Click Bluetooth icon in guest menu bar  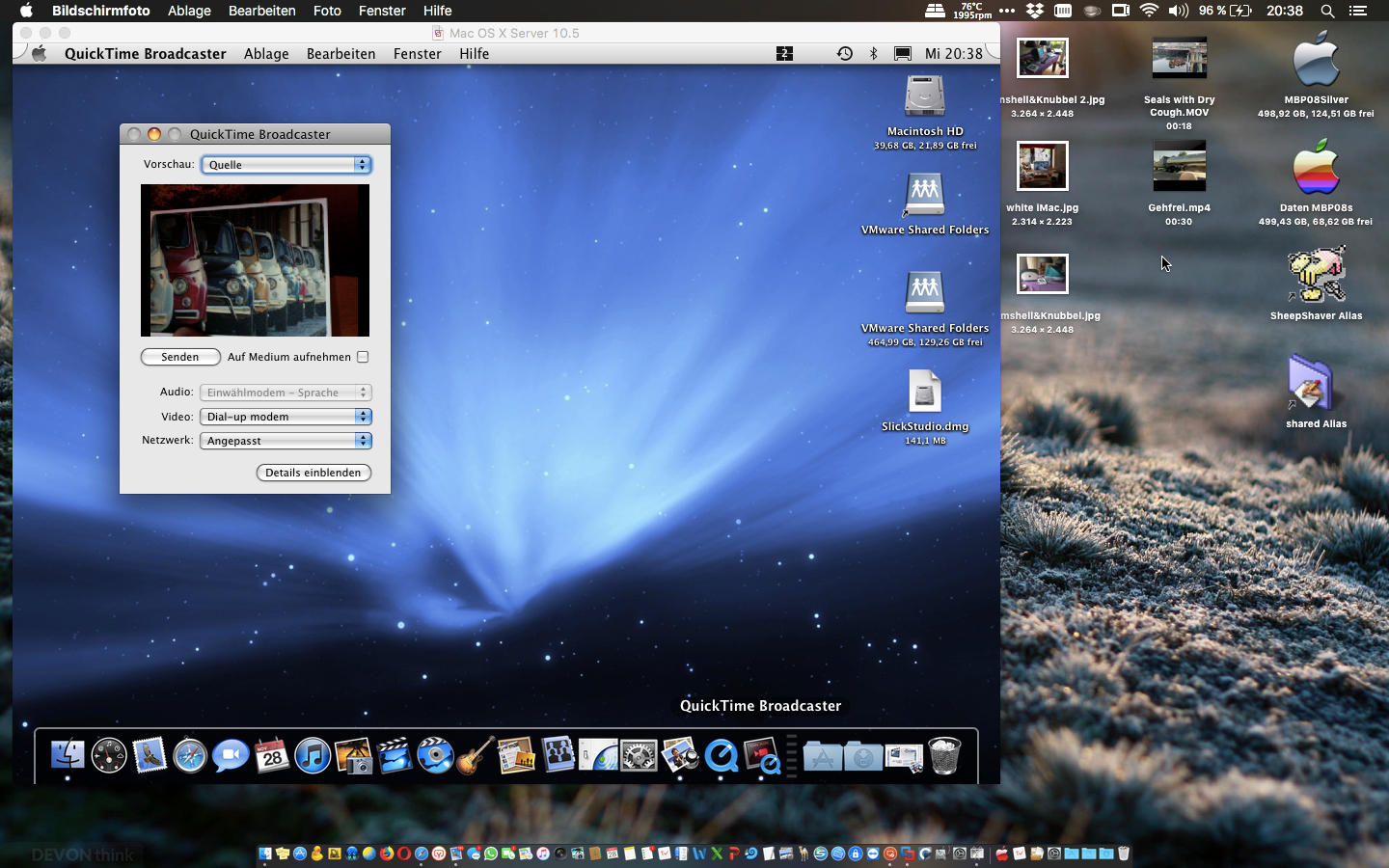tap(873, 54)
